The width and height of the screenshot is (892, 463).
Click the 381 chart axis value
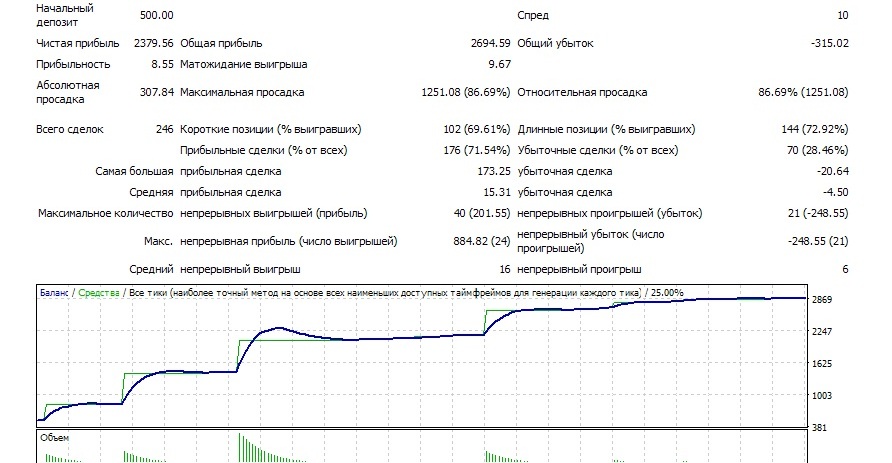819,428
